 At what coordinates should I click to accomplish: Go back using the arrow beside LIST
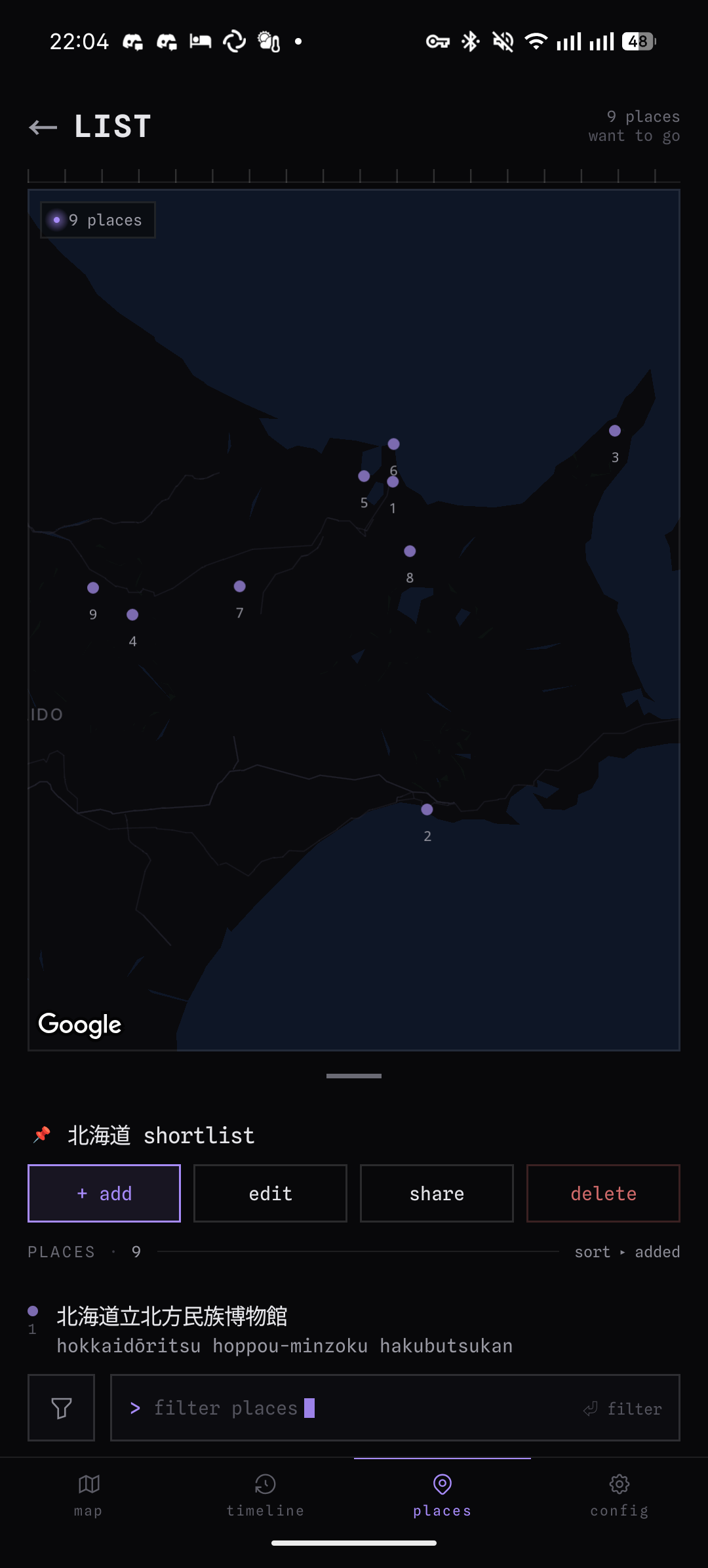click(x=43, y=127)
